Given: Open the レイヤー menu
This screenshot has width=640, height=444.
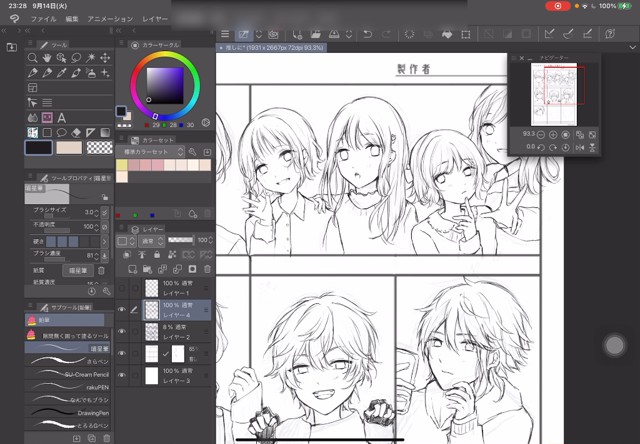Looking at the screenshot, I should coord(155,19).
